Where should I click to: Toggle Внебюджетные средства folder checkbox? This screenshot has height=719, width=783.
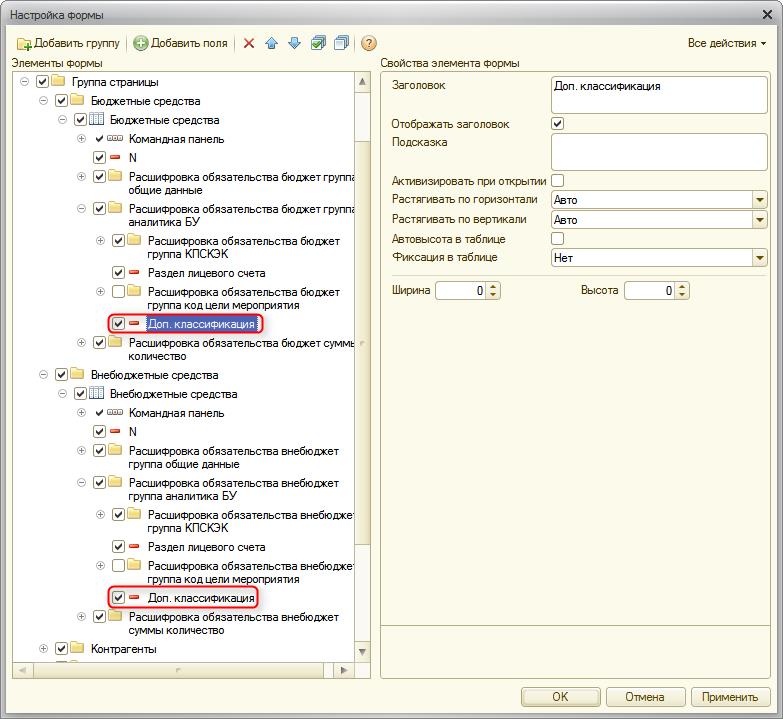pyautogui.click(x=61, y=374)
